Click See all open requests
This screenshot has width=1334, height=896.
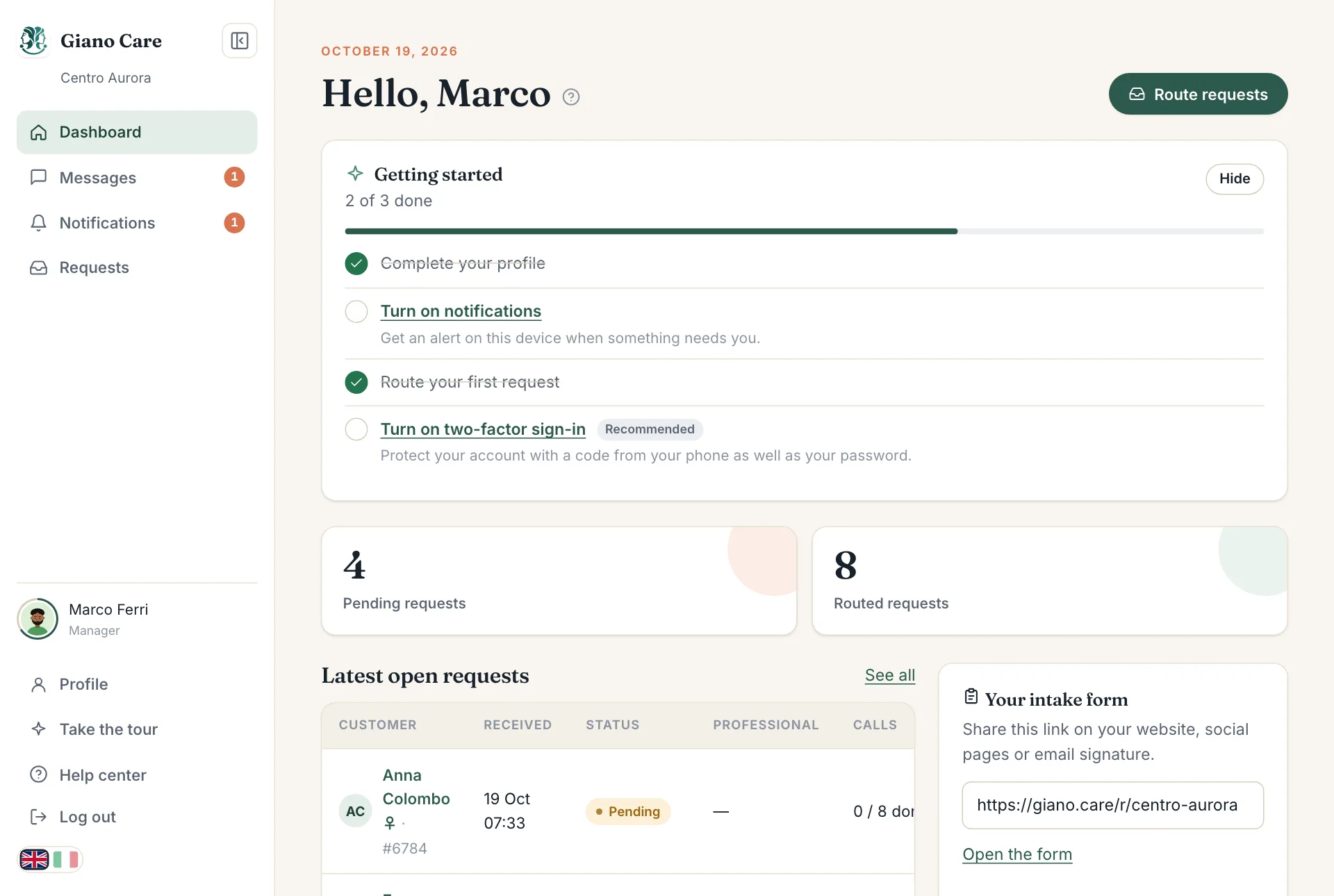[889, 675]
